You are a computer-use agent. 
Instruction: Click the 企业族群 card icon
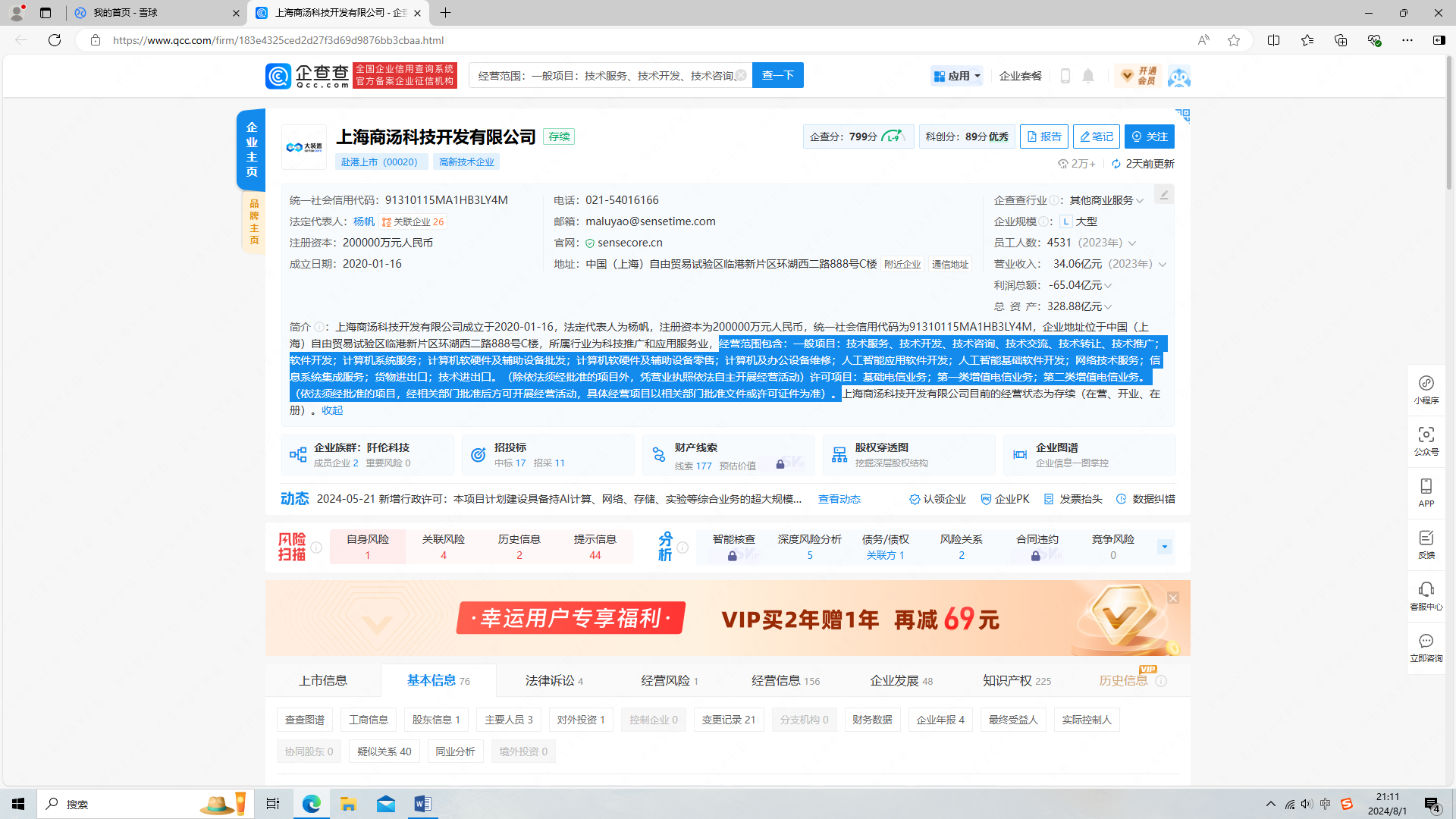tap(298, 455)
